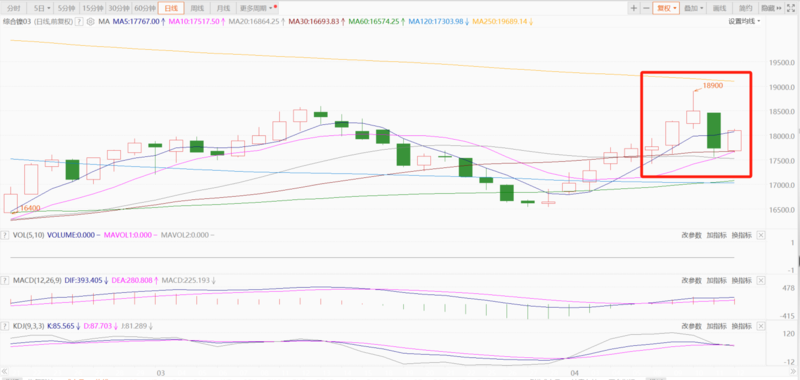
Task: Open the MA indicator settings gear
Action: [91, 21]
